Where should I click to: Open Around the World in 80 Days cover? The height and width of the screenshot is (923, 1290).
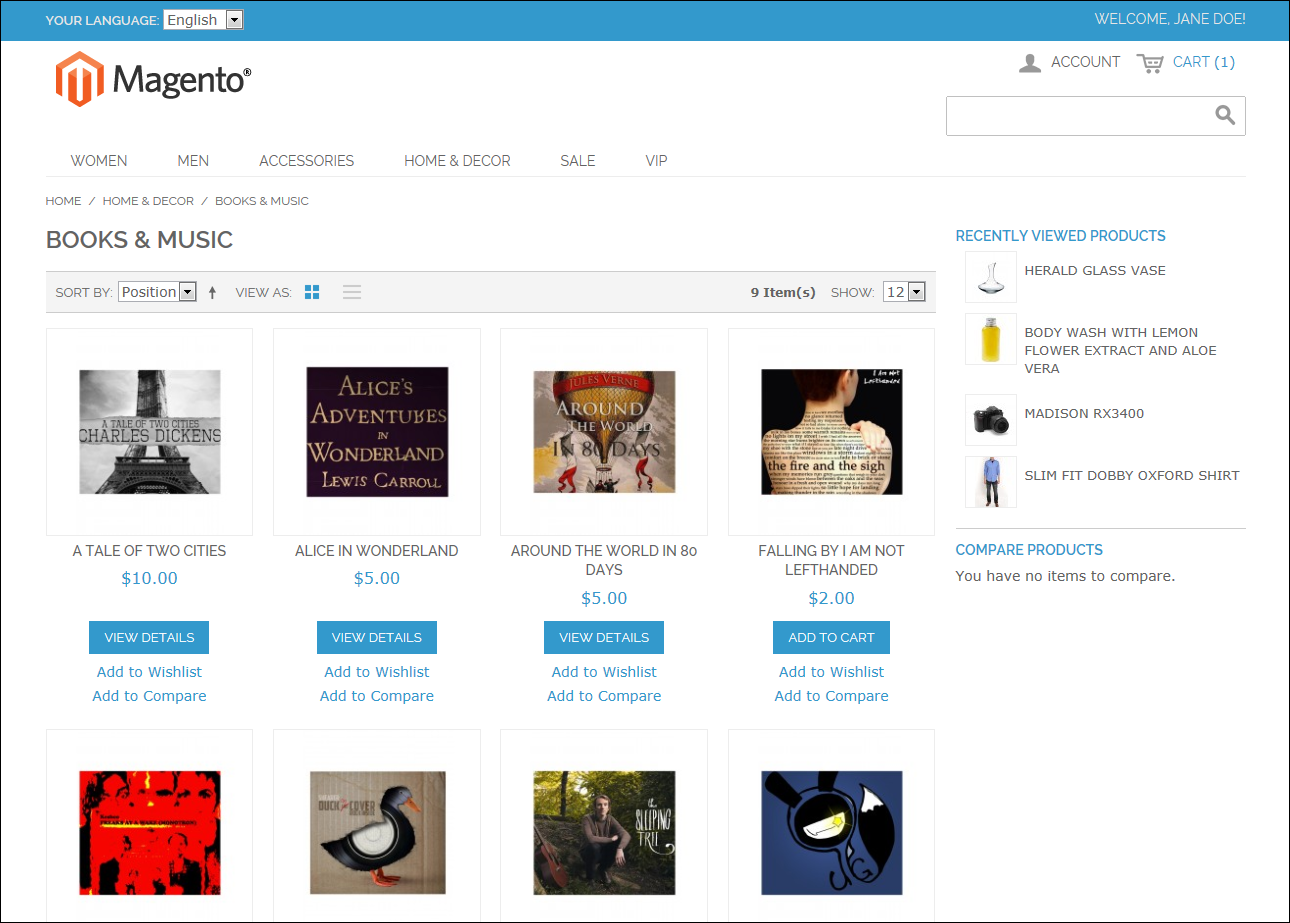604,432
